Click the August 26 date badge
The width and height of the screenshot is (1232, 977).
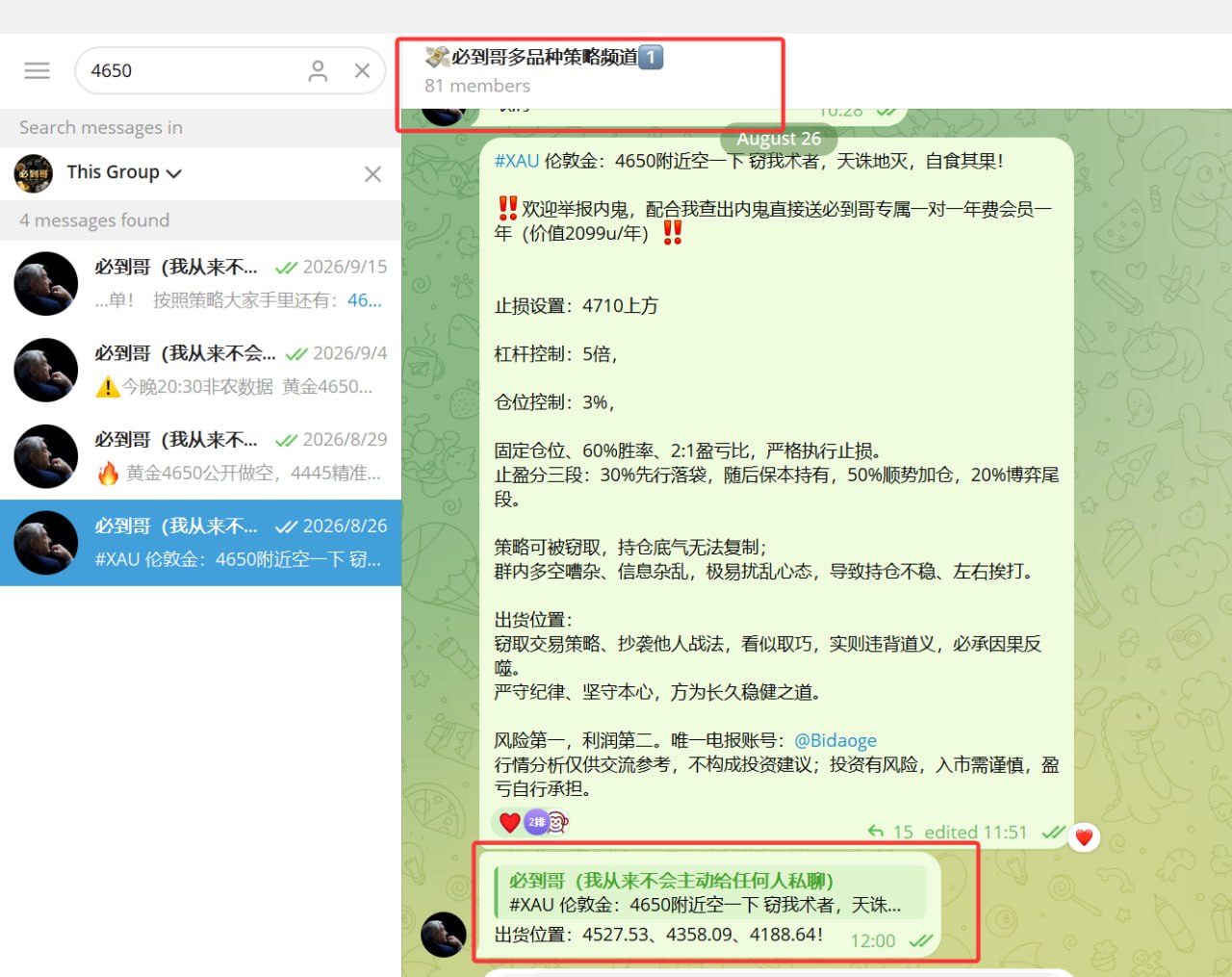[x=779, y=139]
